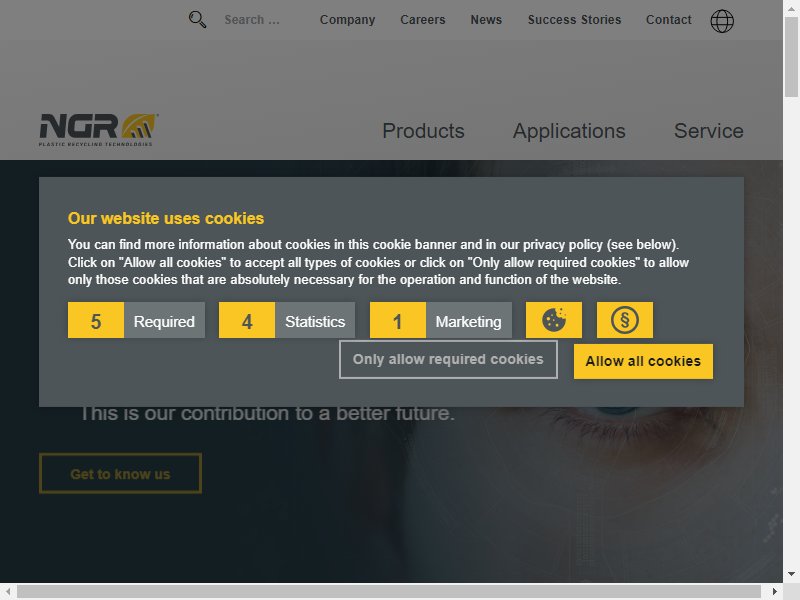Open the Products main menu
The height and width of the screenshot is (600, 800).
tap(423, 131)
